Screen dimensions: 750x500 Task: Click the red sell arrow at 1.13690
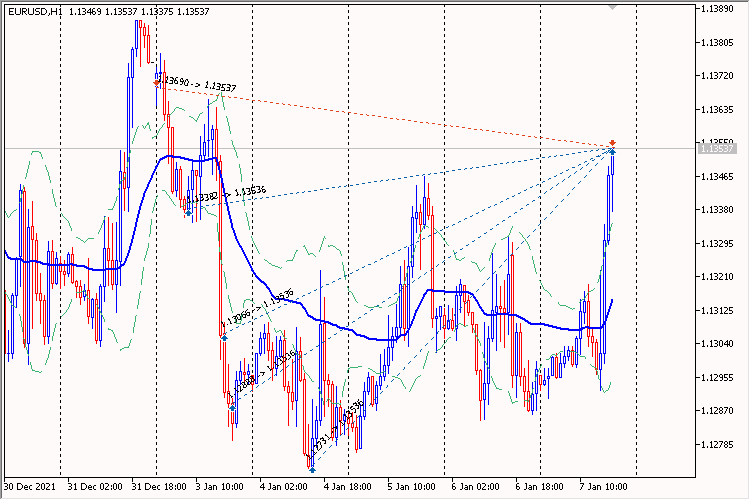(x=156, y=83)
